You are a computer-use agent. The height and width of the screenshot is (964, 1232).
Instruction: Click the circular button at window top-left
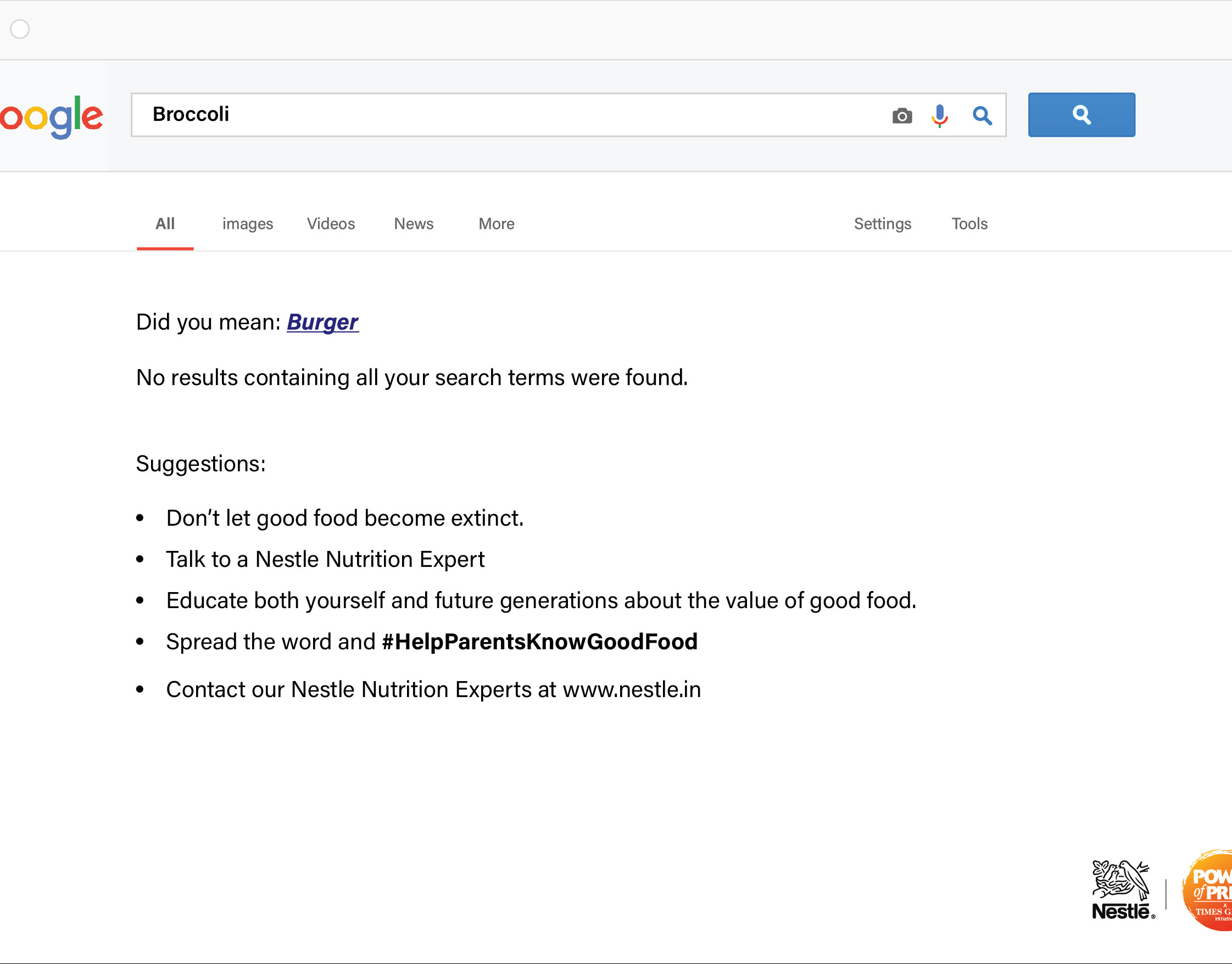pyautogui.click(x=20, y=29)
